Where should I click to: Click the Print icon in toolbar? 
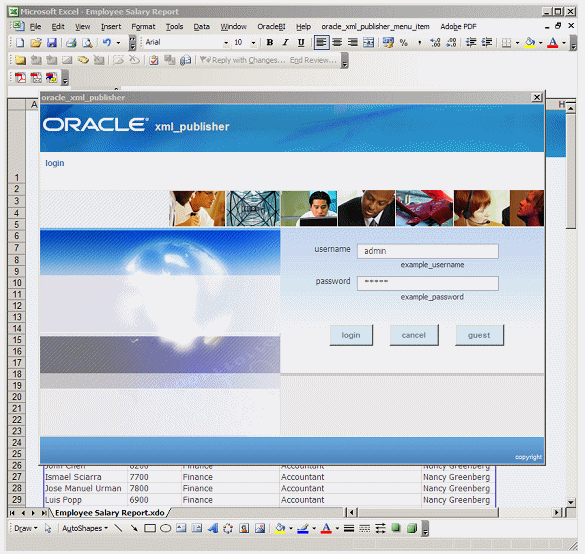click(x=71, y=43)
